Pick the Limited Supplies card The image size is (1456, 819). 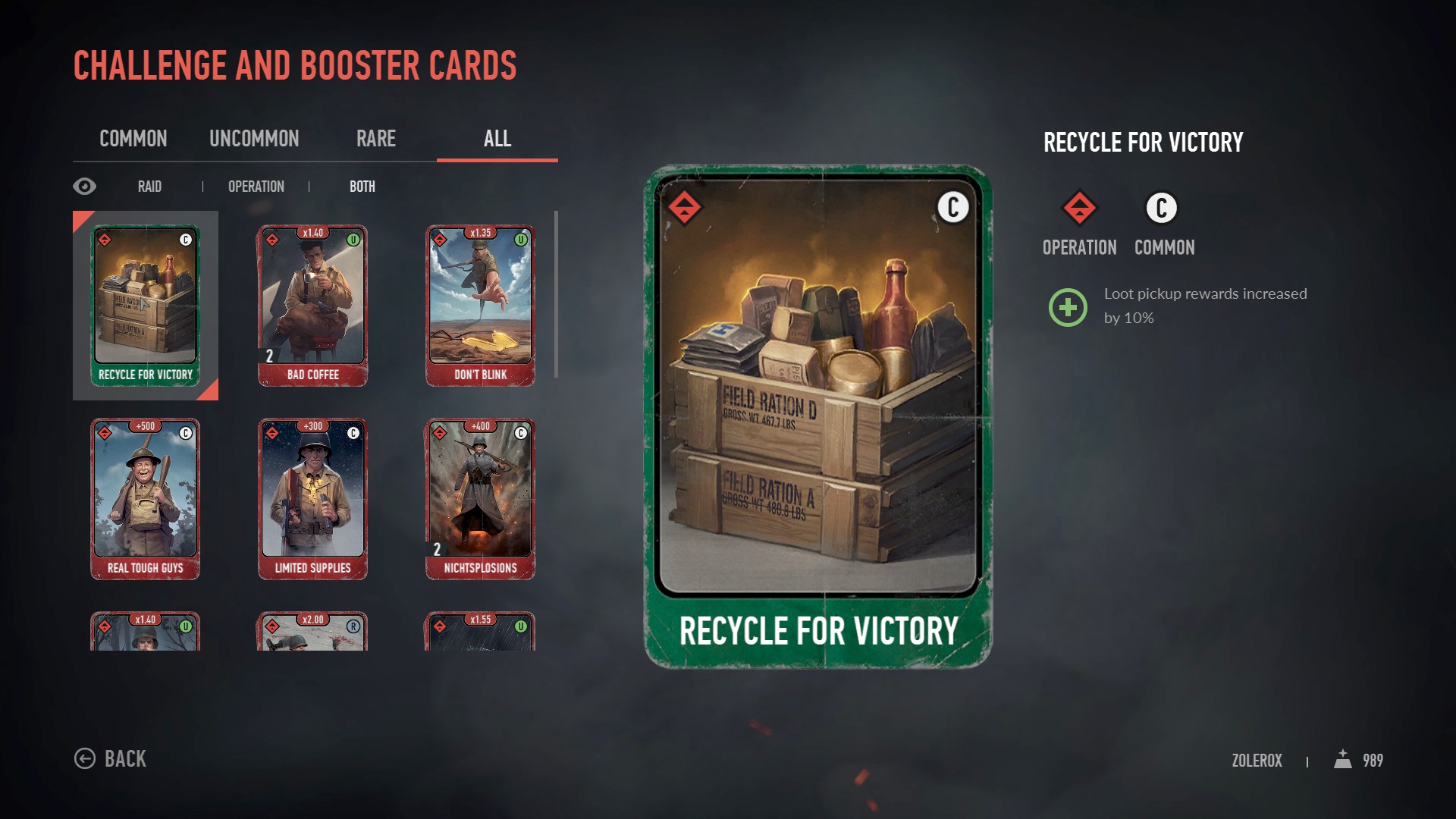coord(313,499)
